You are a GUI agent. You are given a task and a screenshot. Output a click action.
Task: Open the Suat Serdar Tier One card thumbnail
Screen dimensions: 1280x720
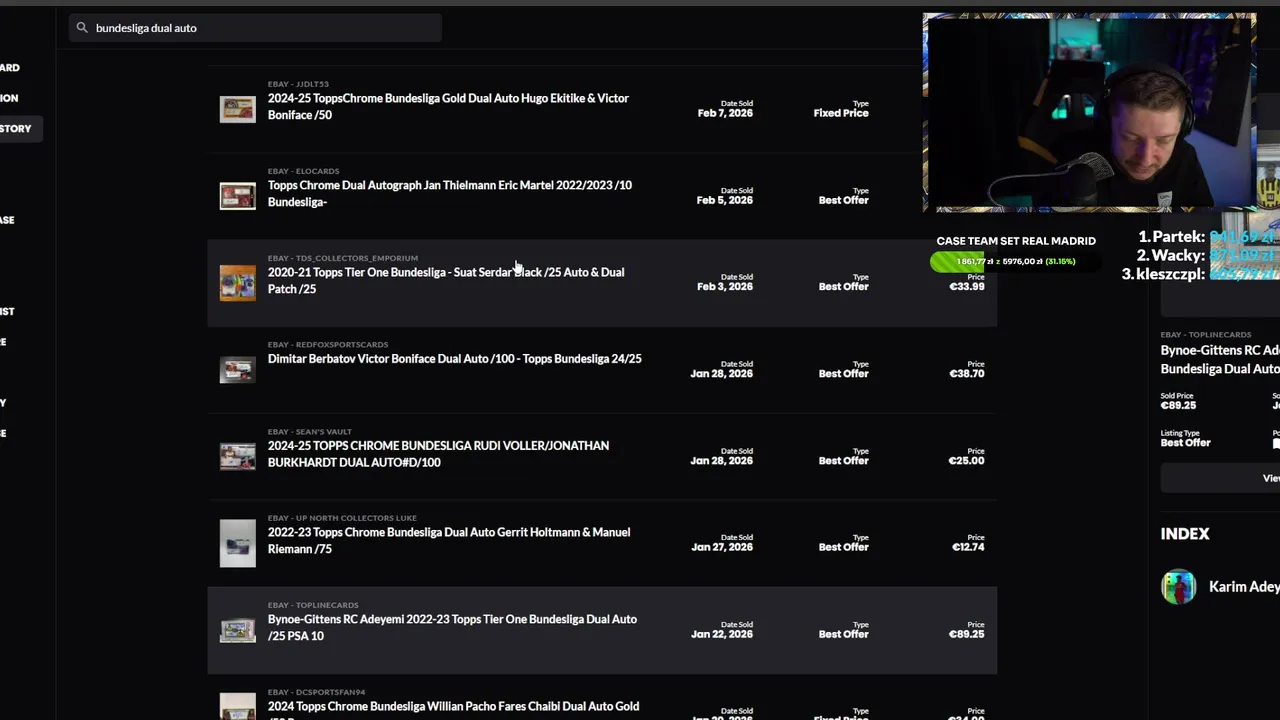238,282
